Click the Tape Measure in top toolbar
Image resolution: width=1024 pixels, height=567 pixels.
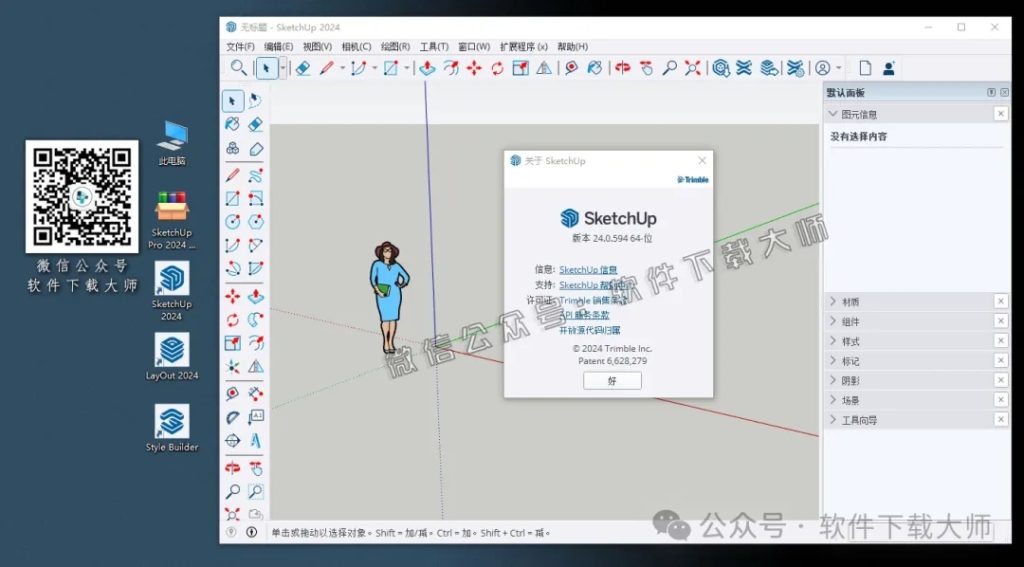point(571,68)
